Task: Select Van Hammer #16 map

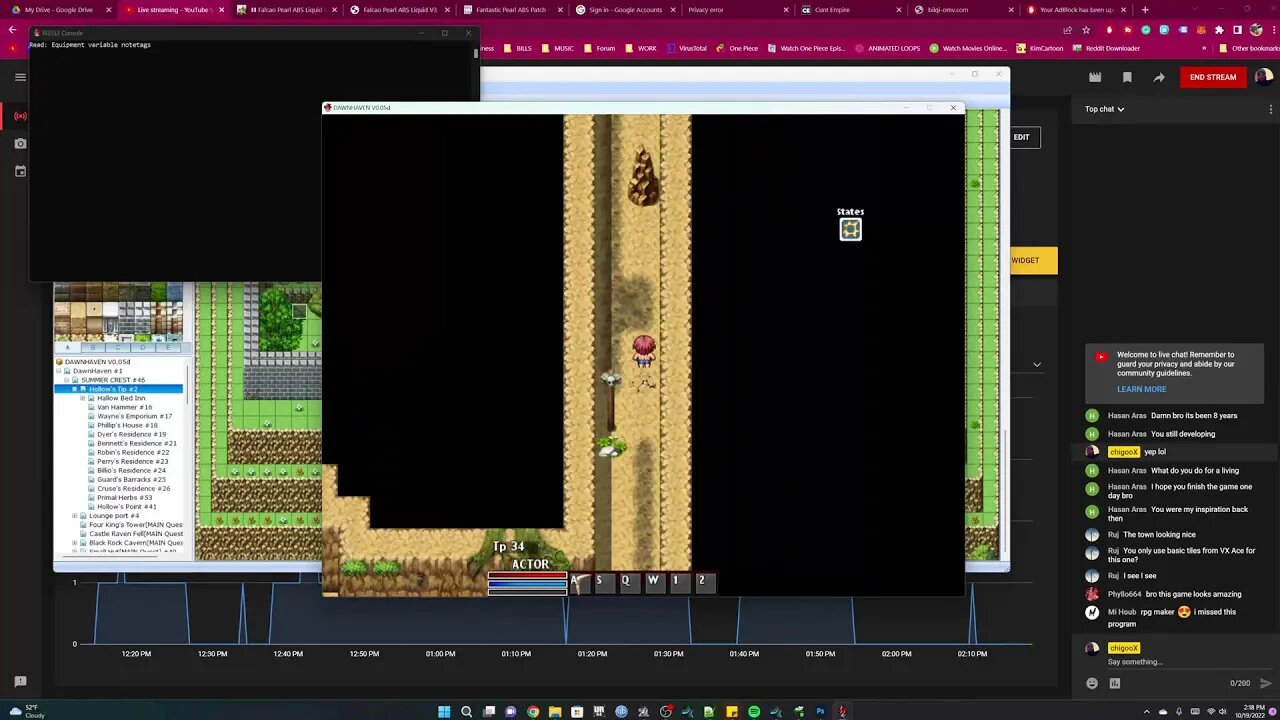Action: click(124, 407)
